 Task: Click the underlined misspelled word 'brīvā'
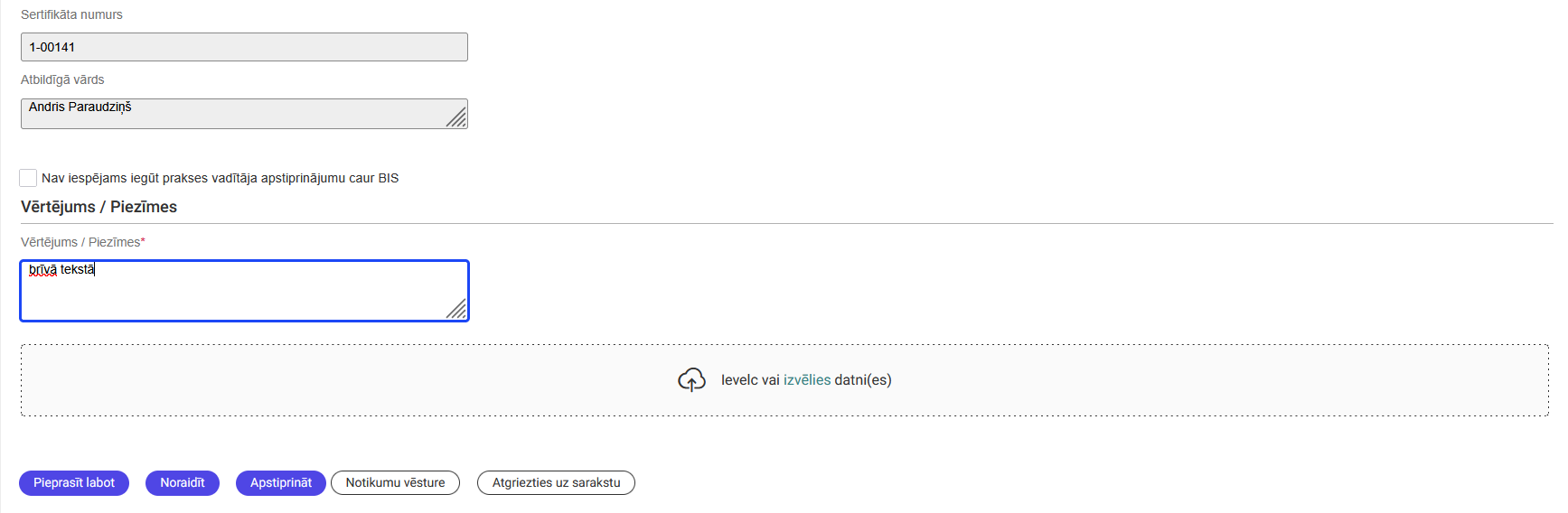tap(42, 269)
